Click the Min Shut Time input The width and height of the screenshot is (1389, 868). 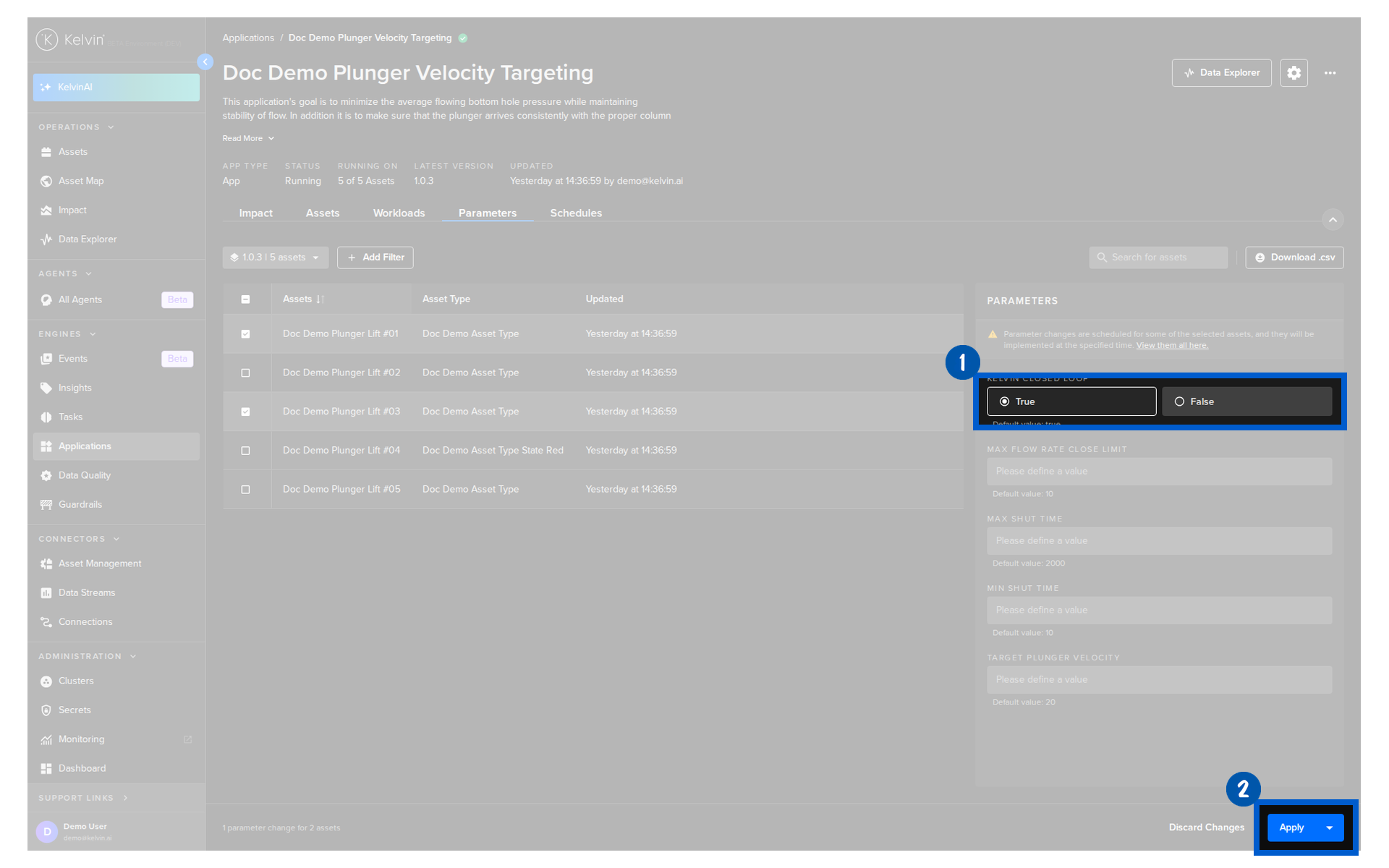coord(1159,610)
